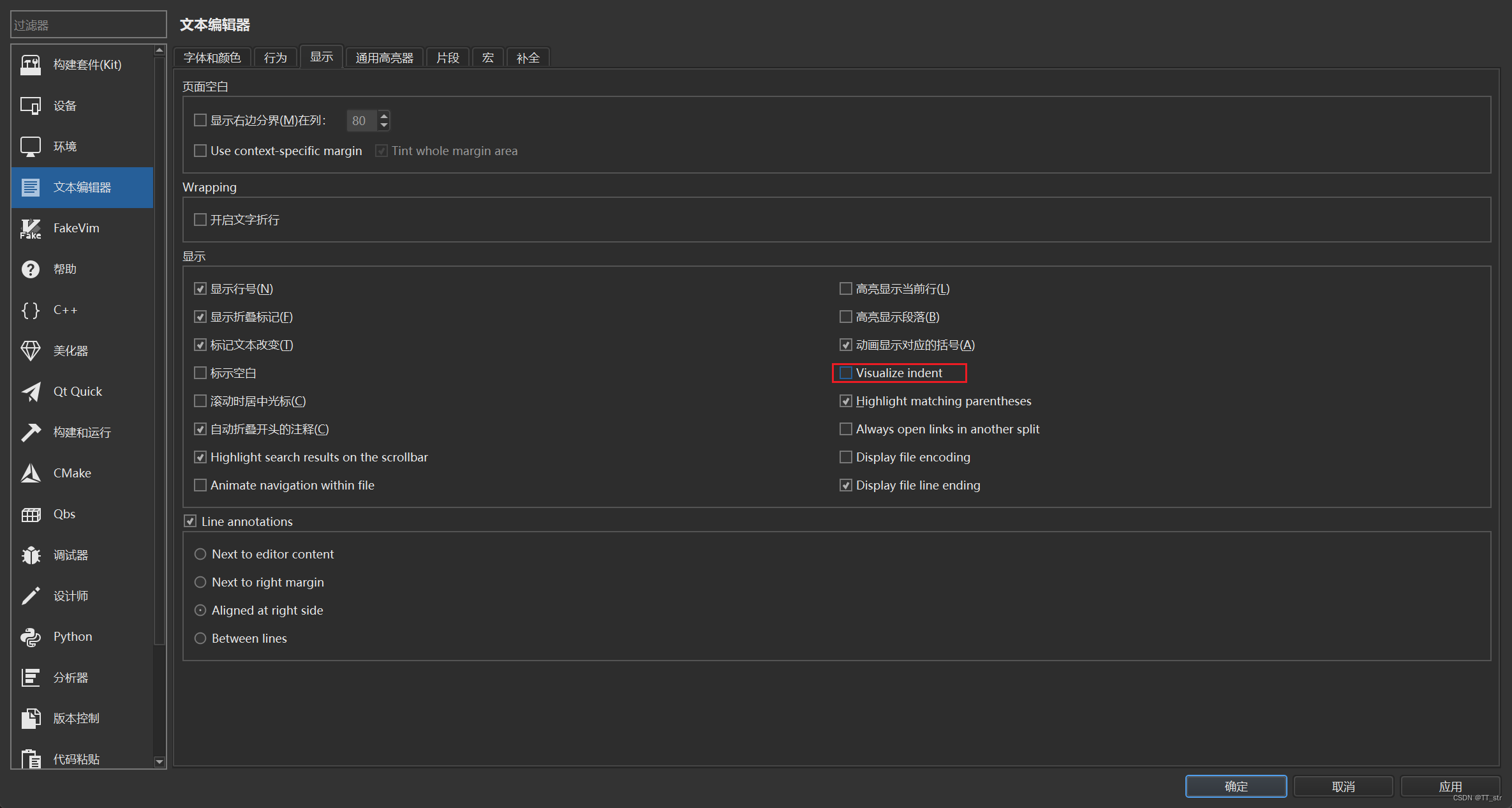The height and width of the screenshot is (808, 1512).
Task: Select the Qbs grid icon
Action: 31,514
